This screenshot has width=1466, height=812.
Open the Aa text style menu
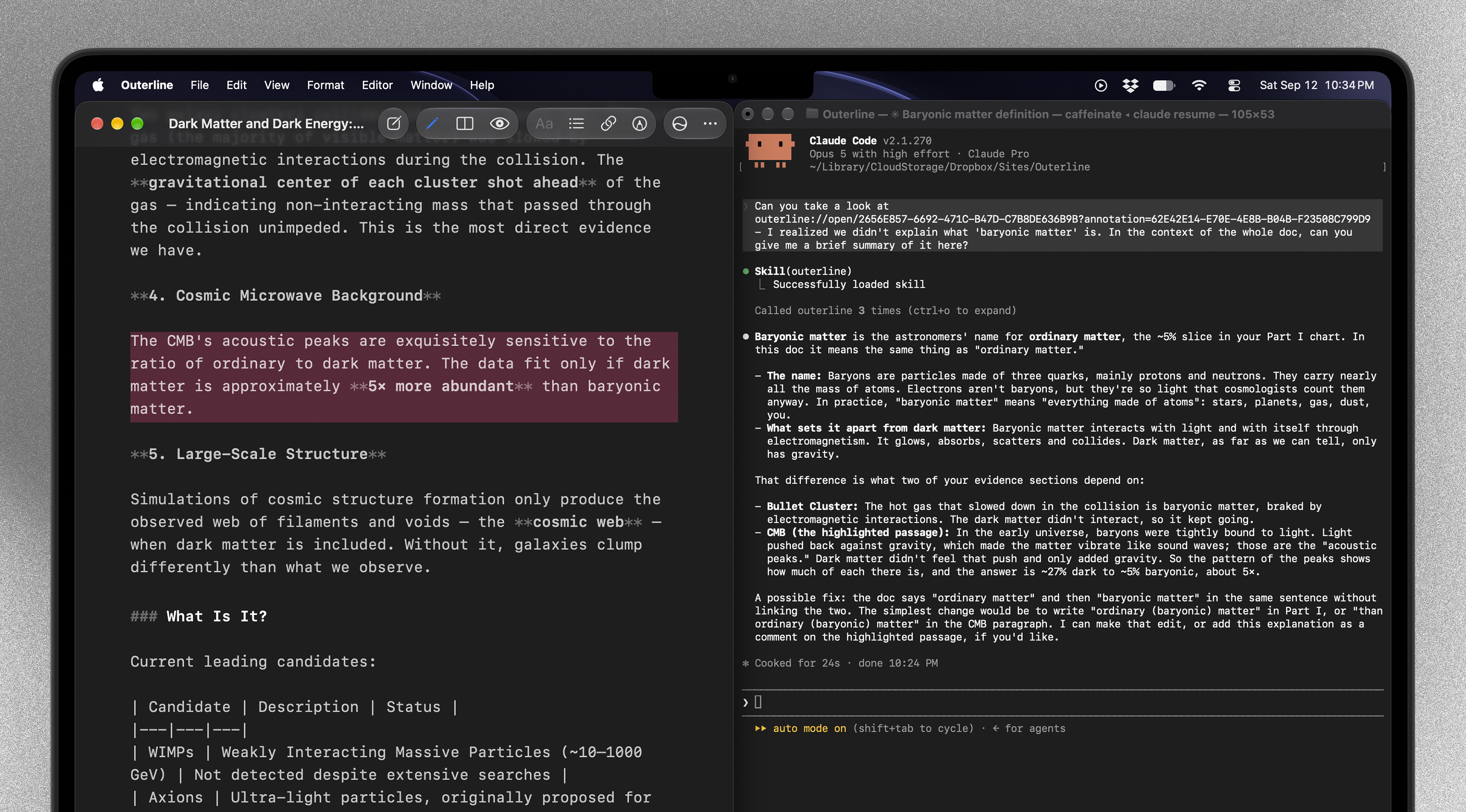(x=544, y=124)
